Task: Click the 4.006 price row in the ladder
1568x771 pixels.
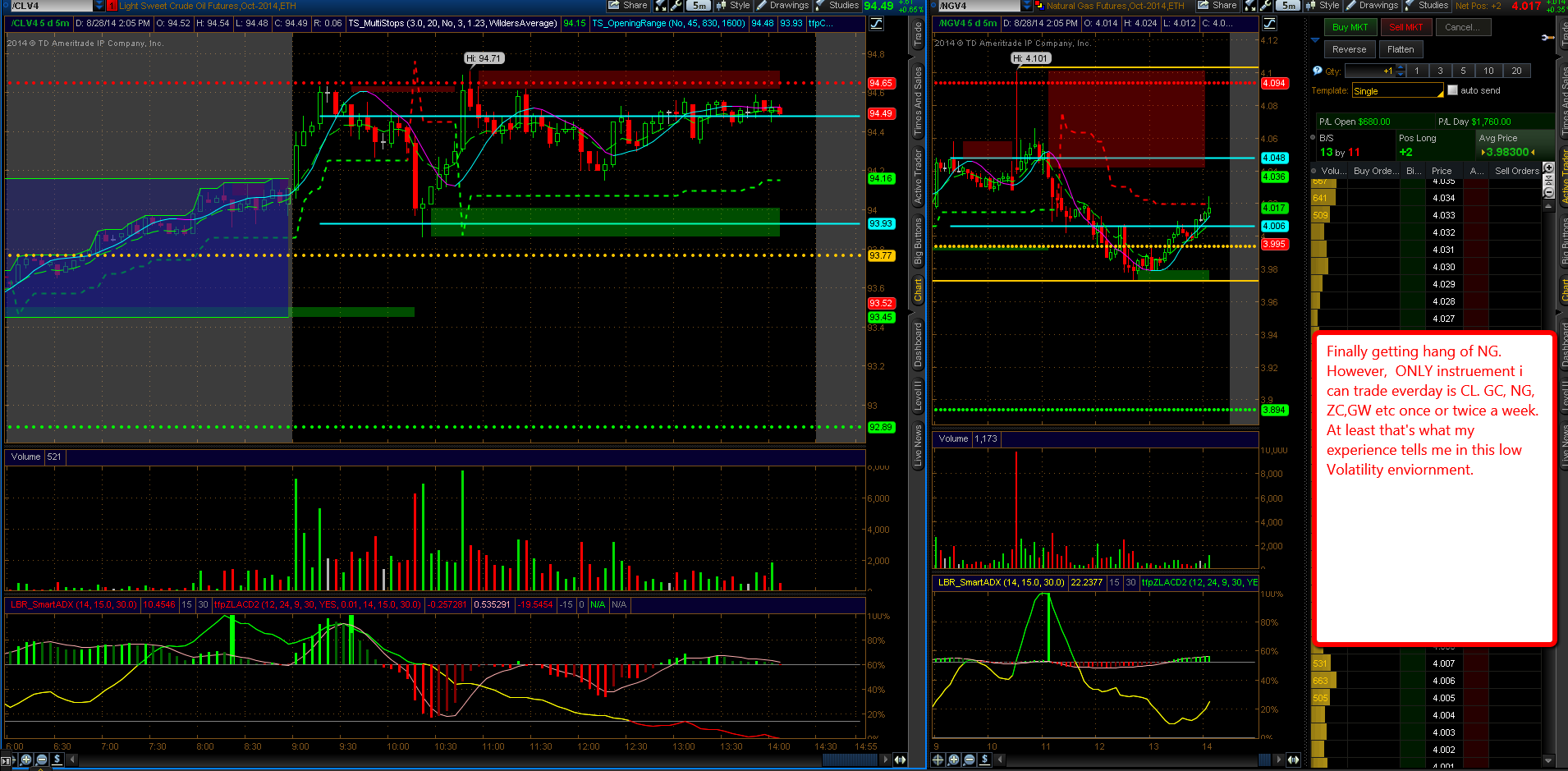Action: pyautogui.click(x=1443, y=681)
